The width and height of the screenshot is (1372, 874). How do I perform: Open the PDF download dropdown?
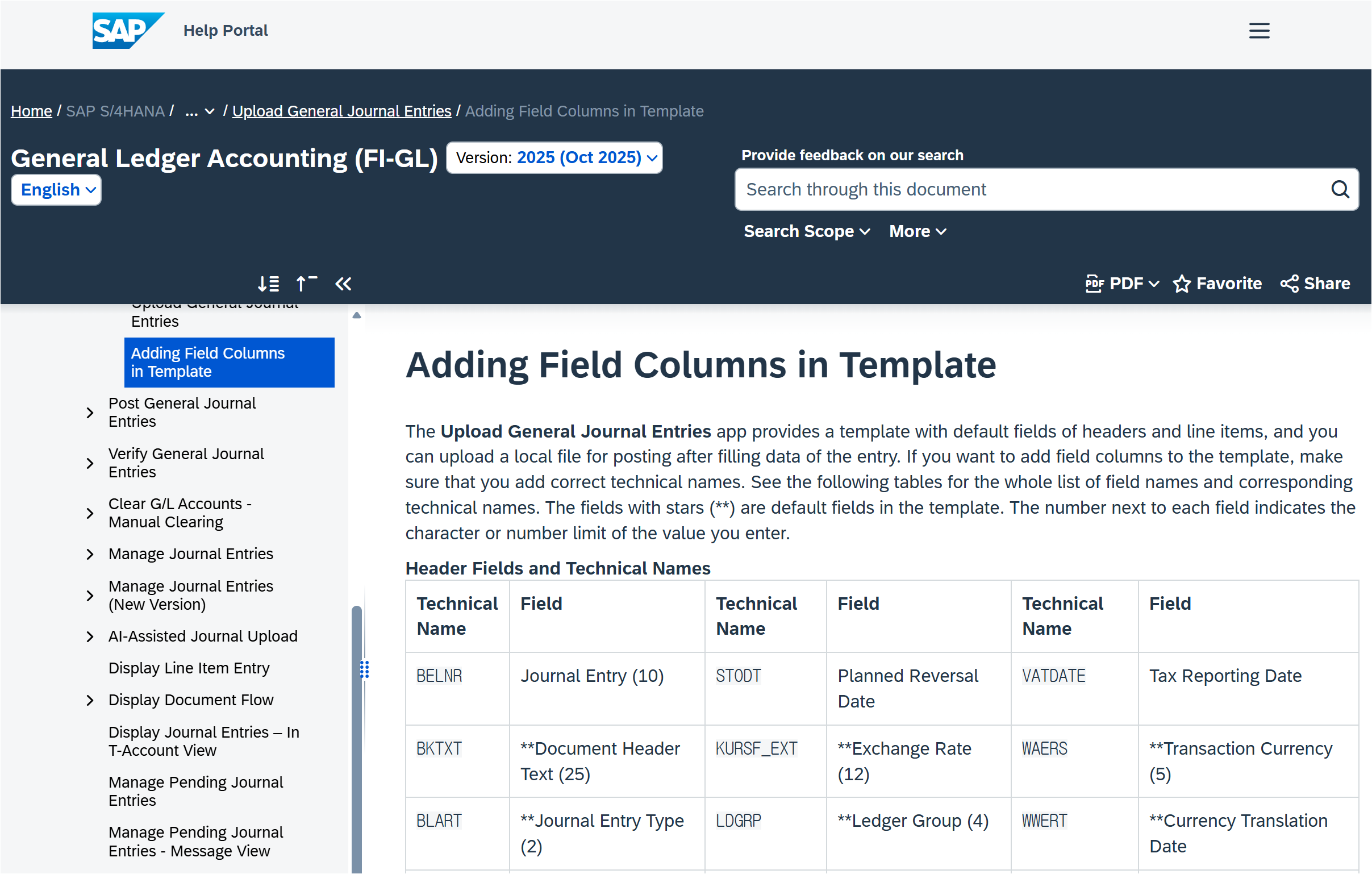coord(1122,284)
